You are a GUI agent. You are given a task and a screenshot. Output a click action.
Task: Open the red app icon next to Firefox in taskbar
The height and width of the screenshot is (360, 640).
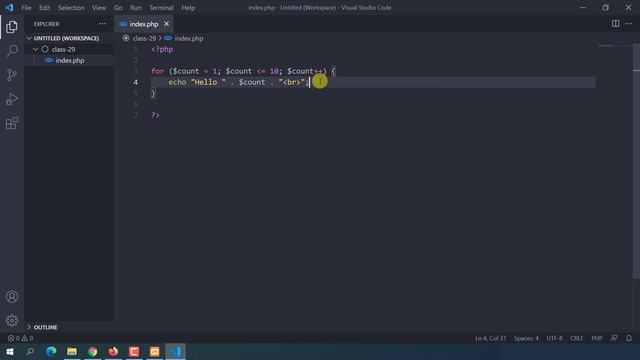click(134, 351)
